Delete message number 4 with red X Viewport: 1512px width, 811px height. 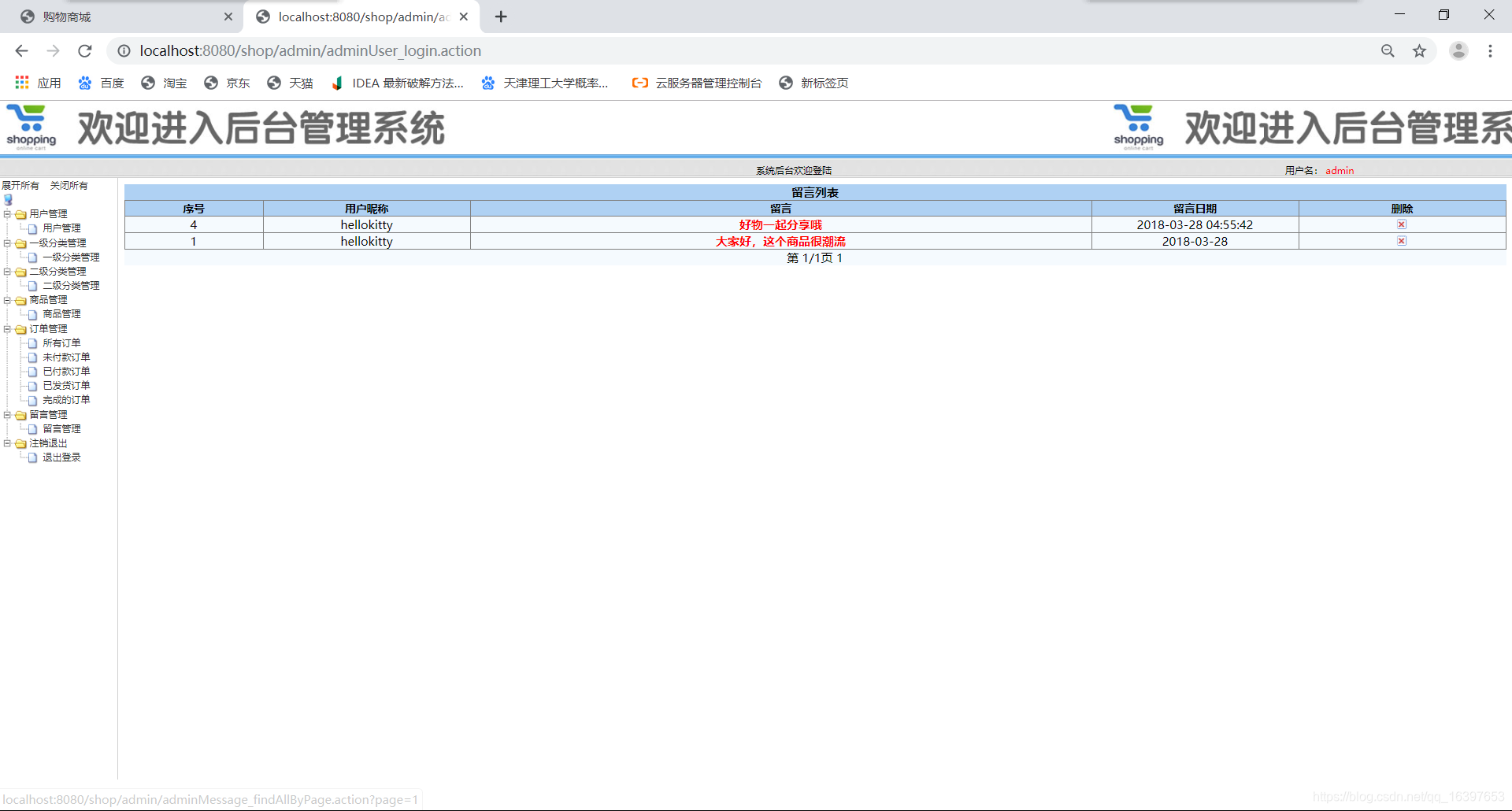[1402, 224]
